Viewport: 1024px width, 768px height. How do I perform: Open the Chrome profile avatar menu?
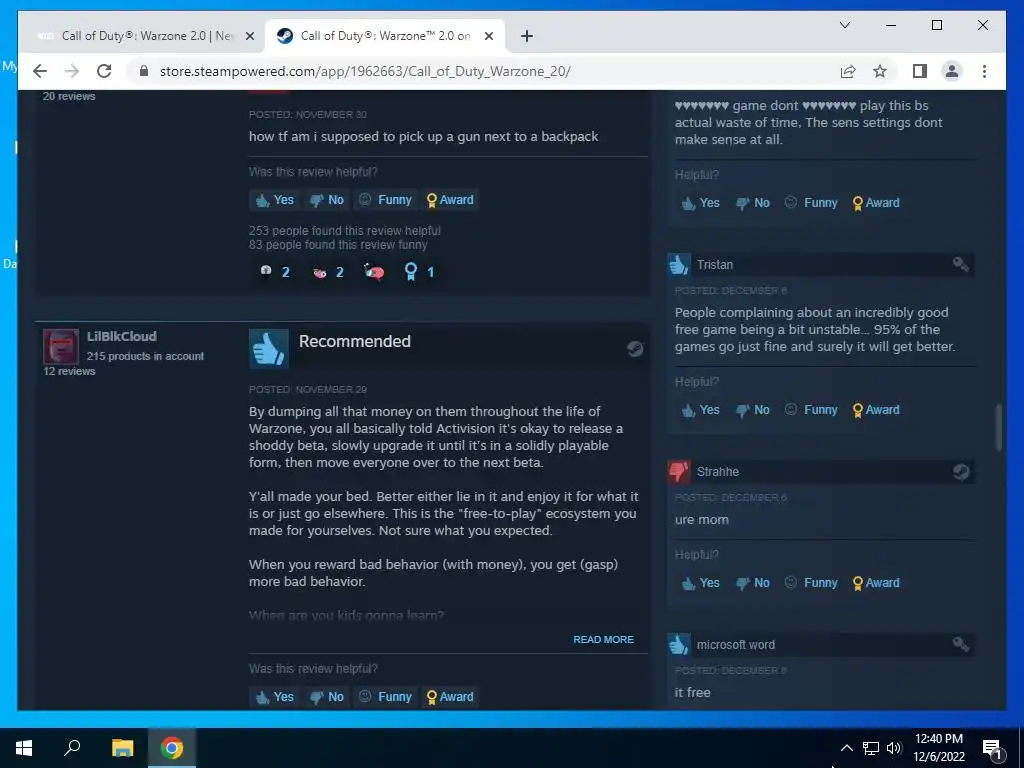coord(952,71)
